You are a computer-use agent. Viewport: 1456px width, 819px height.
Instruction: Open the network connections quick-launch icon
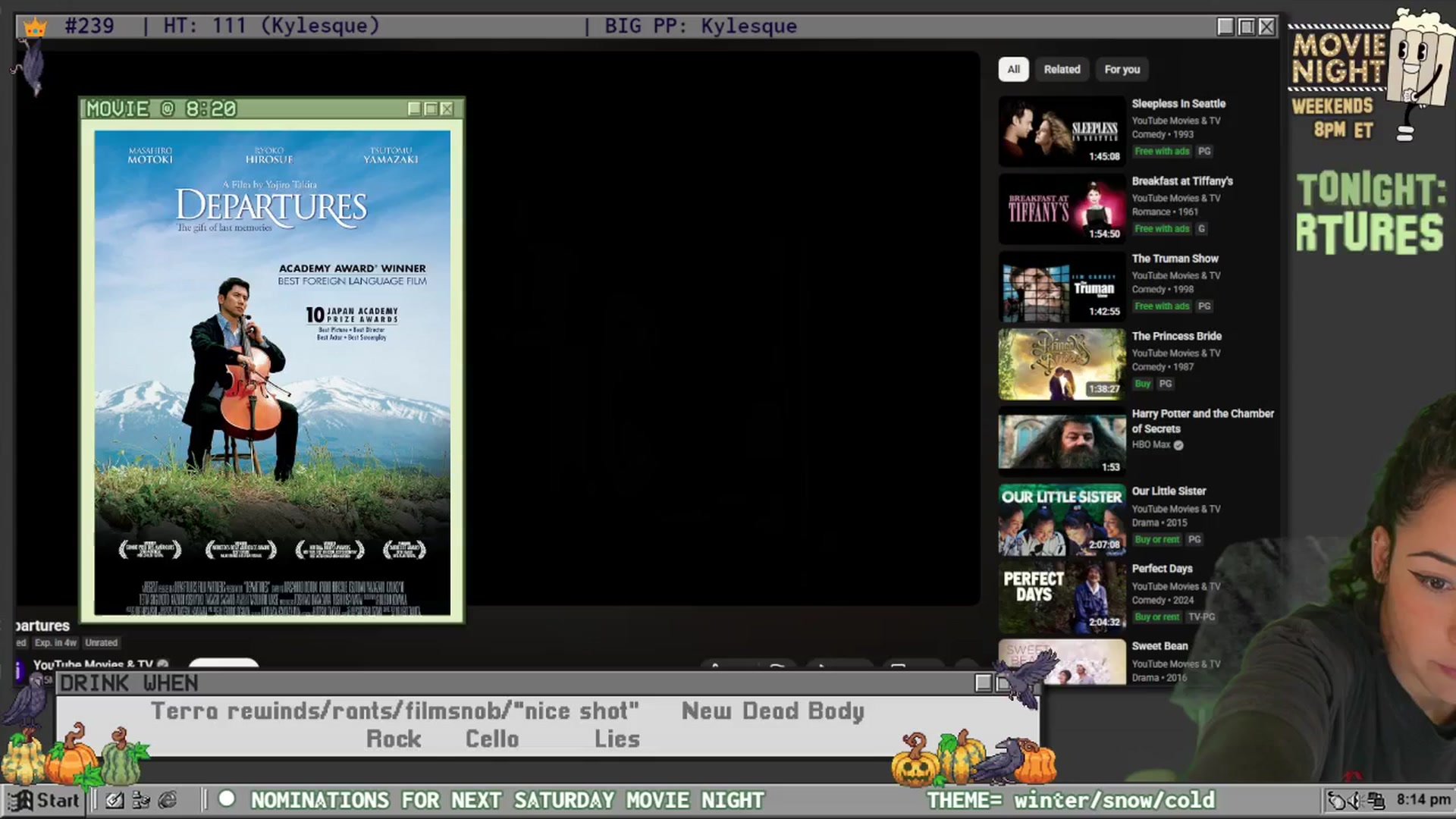(x=141, y=800)
